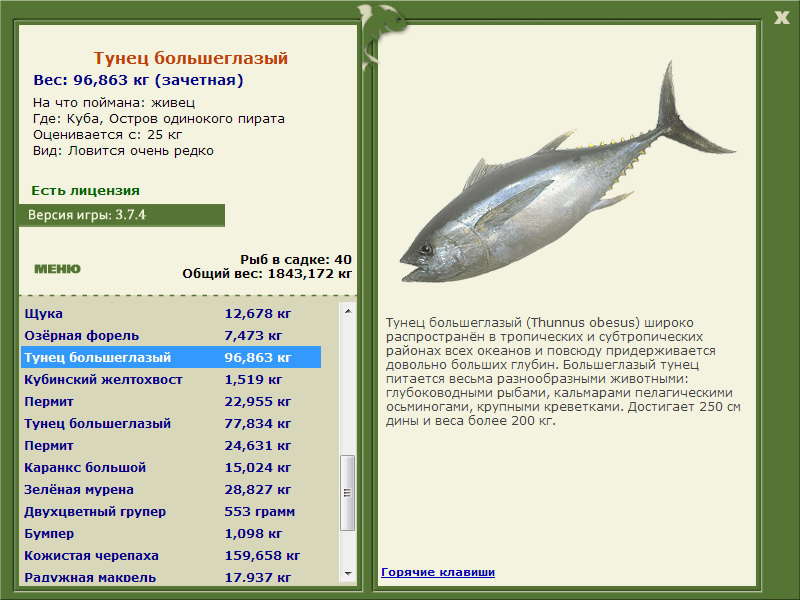This screenshot has height=600, width=800.
Task: Open the Горячие клавиши link
Action: point(438,572)
